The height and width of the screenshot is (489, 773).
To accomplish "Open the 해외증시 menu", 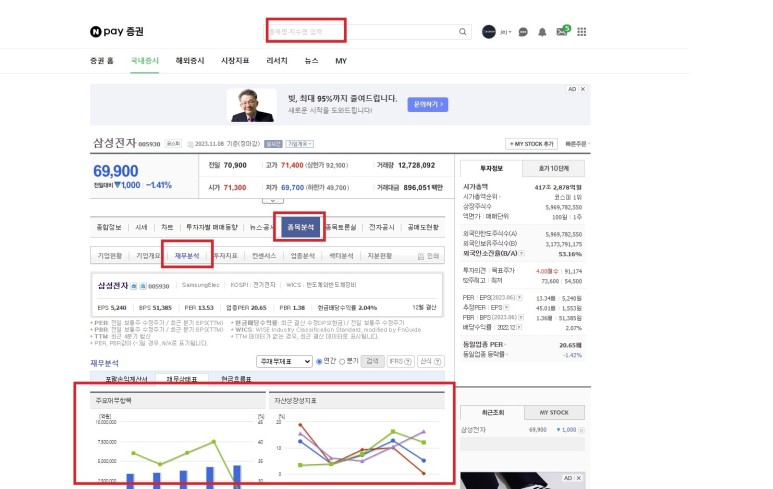I will click(190, 61).
